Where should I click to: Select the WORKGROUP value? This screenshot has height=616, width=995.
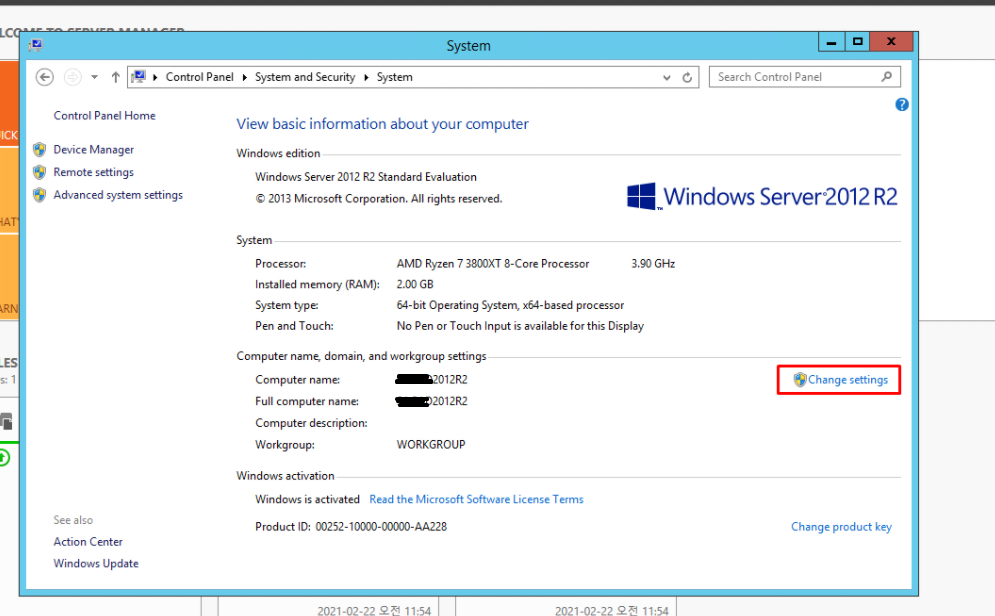431,445
